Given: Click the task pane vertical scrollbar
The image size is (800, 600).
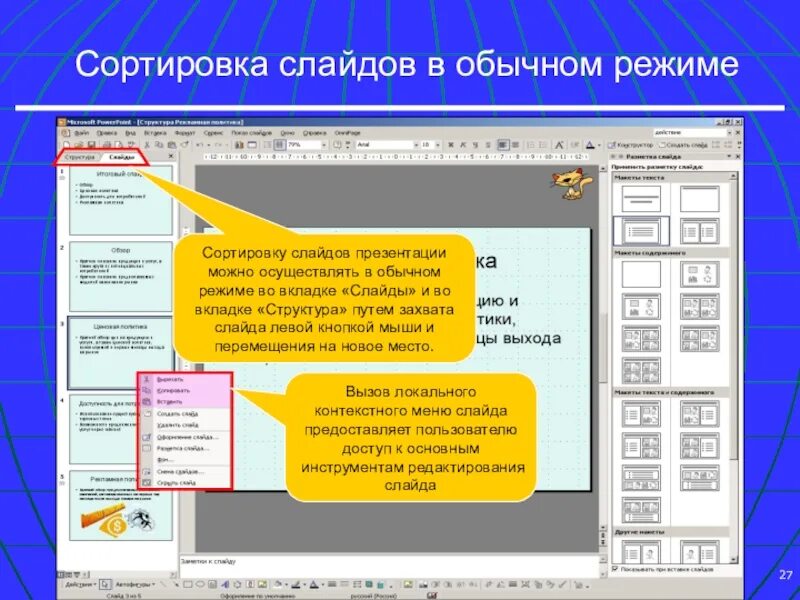Looking at the screenshot, I should [x=734, y=367].
